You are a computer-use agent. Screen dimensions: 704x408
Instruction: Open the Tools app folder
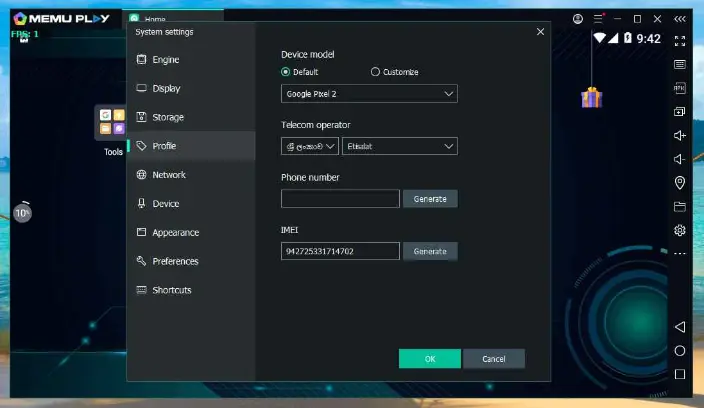(112, 122)
